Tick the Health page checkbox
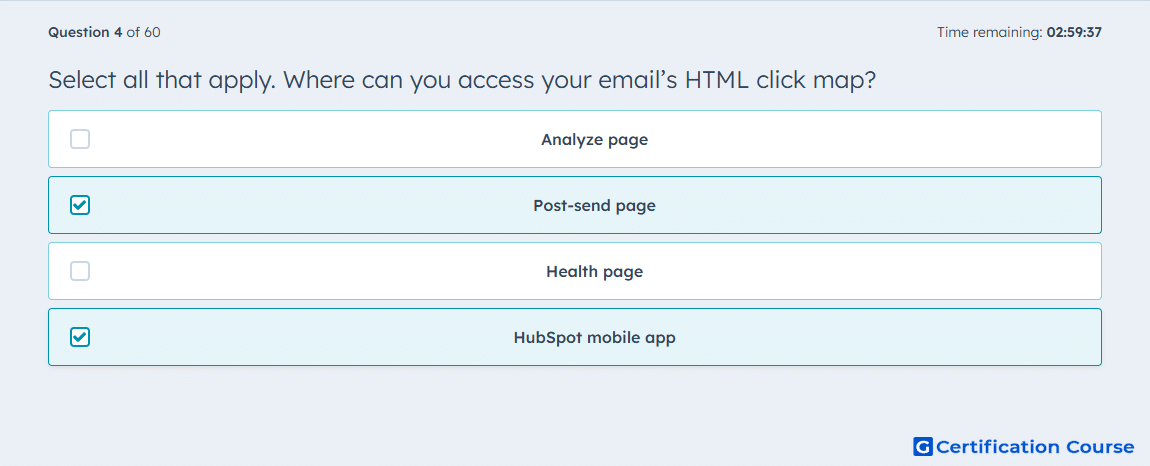Screen dimensions: 1150x466 tap(80, 271)
